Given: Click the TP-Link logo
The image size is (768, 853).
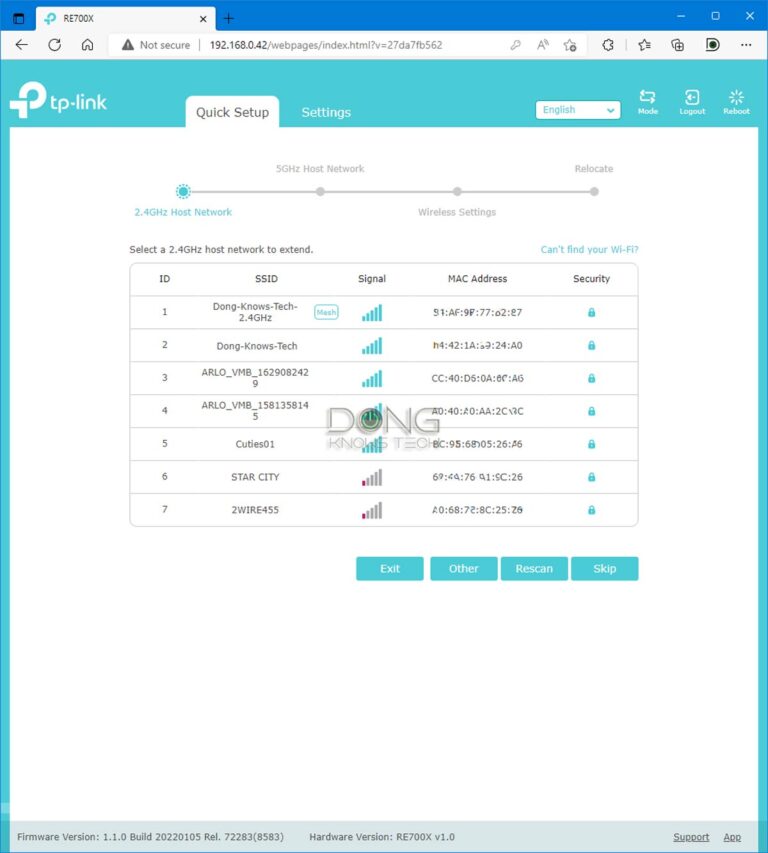Looking at the screenshot, I should (x=58, y=101).
